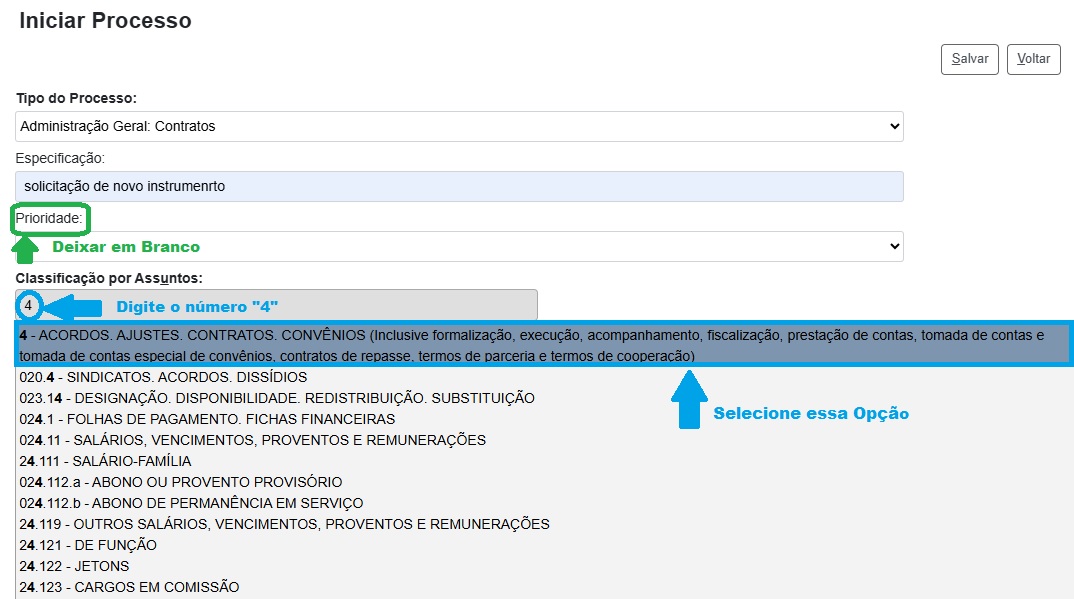The image size is (1074, 599).
Task: Choose 020.4 - SINDICATOS. ACORDOS. DISSÍDIOS
Action: [x=163, y=377]
